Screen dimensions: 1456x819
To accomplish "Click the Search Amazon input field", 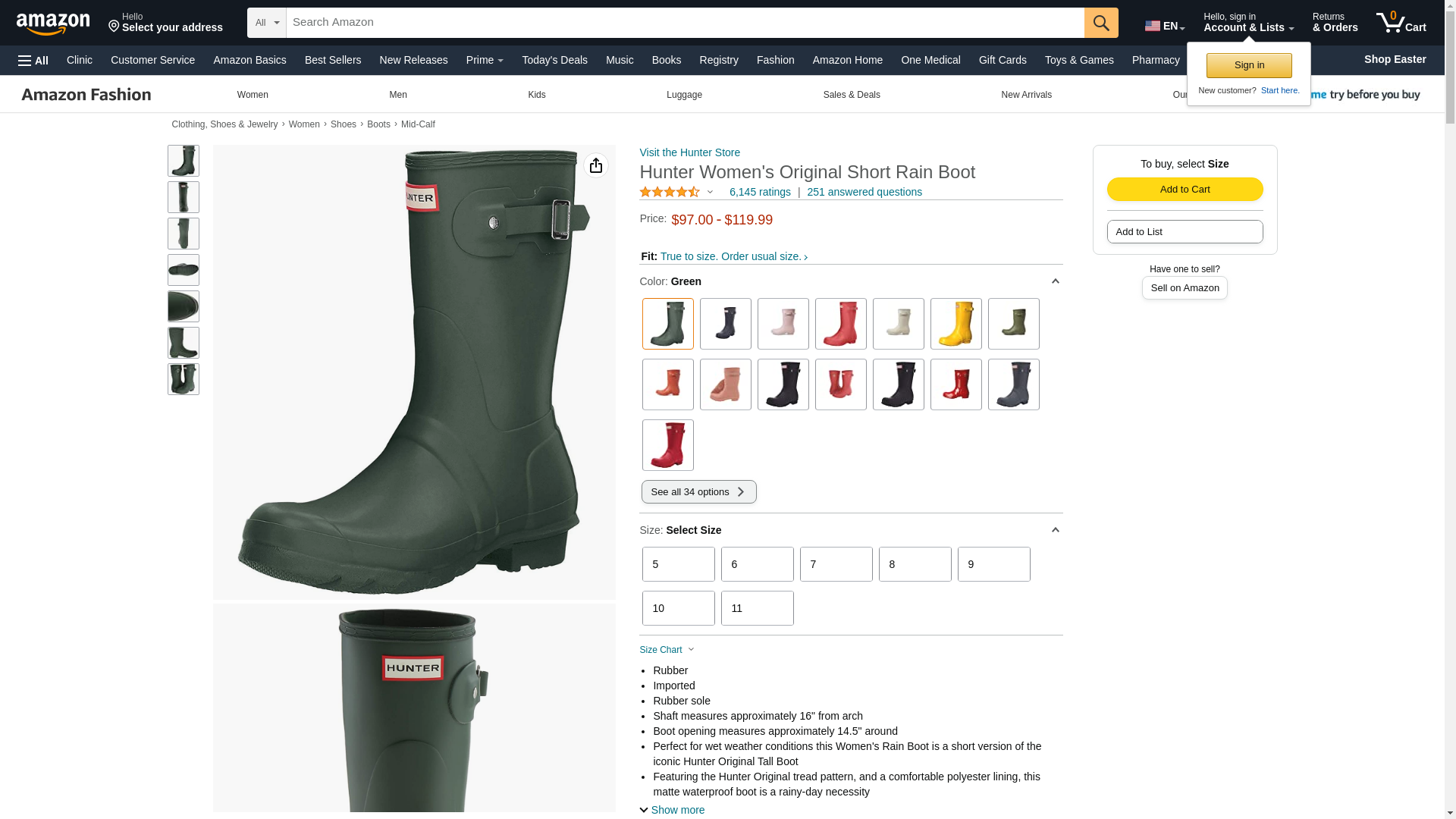I will [686, 23].
